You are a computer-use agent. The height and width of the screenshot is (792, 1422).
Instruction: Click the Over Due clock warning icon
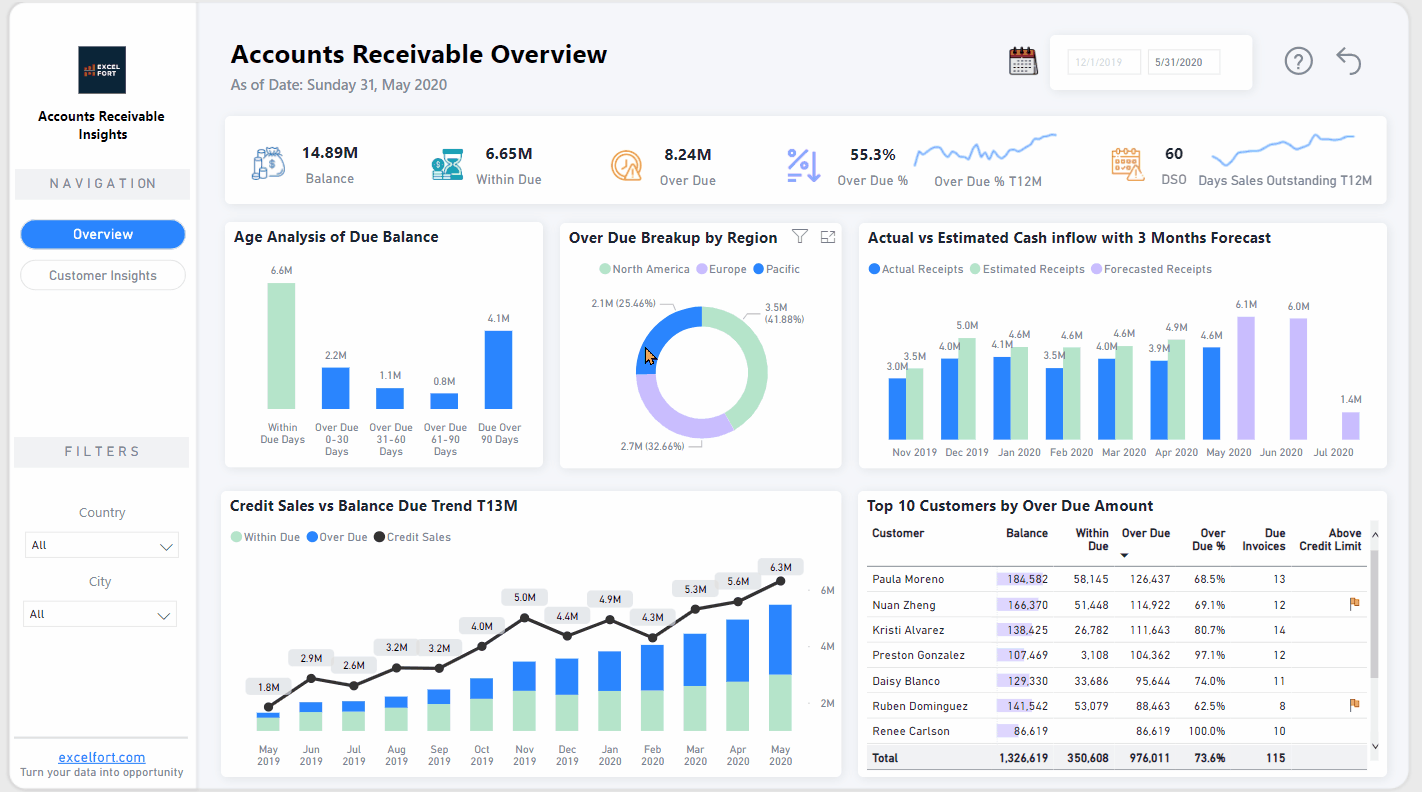tap(626, 165)
